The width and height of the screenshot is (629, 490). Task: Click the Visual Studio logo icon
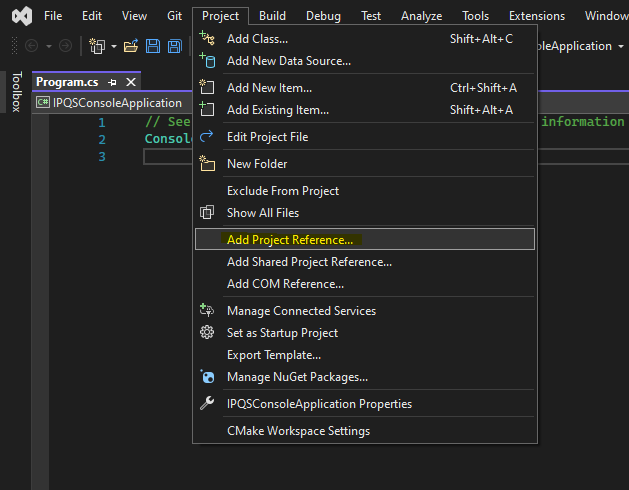pyautogui.click(x=22, y=16)
